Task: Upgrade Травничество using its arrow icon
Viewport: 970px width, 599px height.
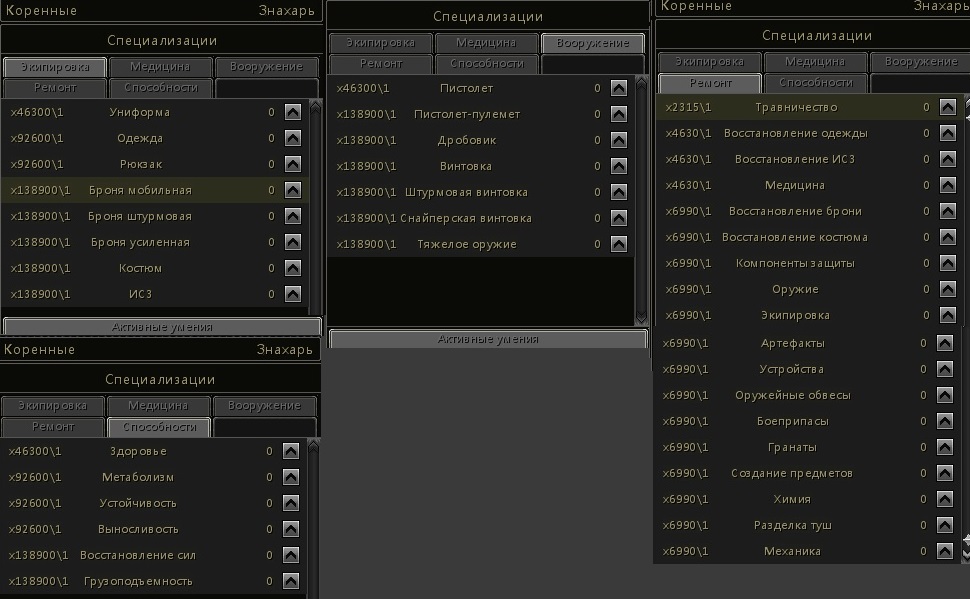Action: 947,107
